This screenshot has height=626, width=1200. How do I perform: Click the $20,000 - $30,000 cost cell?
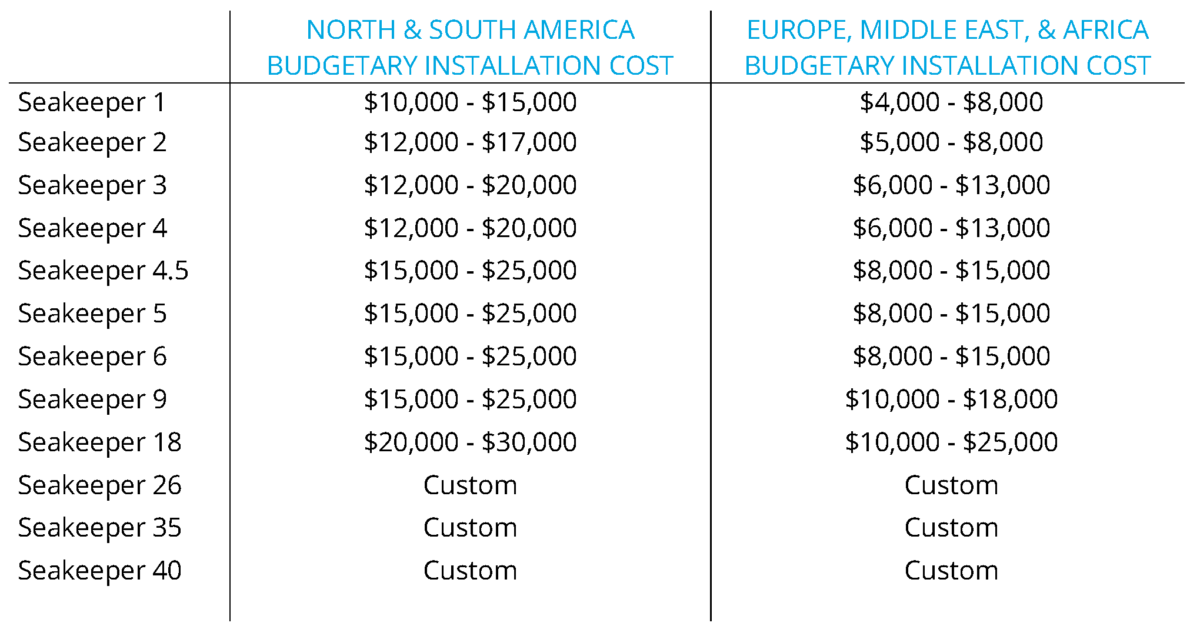470,442
